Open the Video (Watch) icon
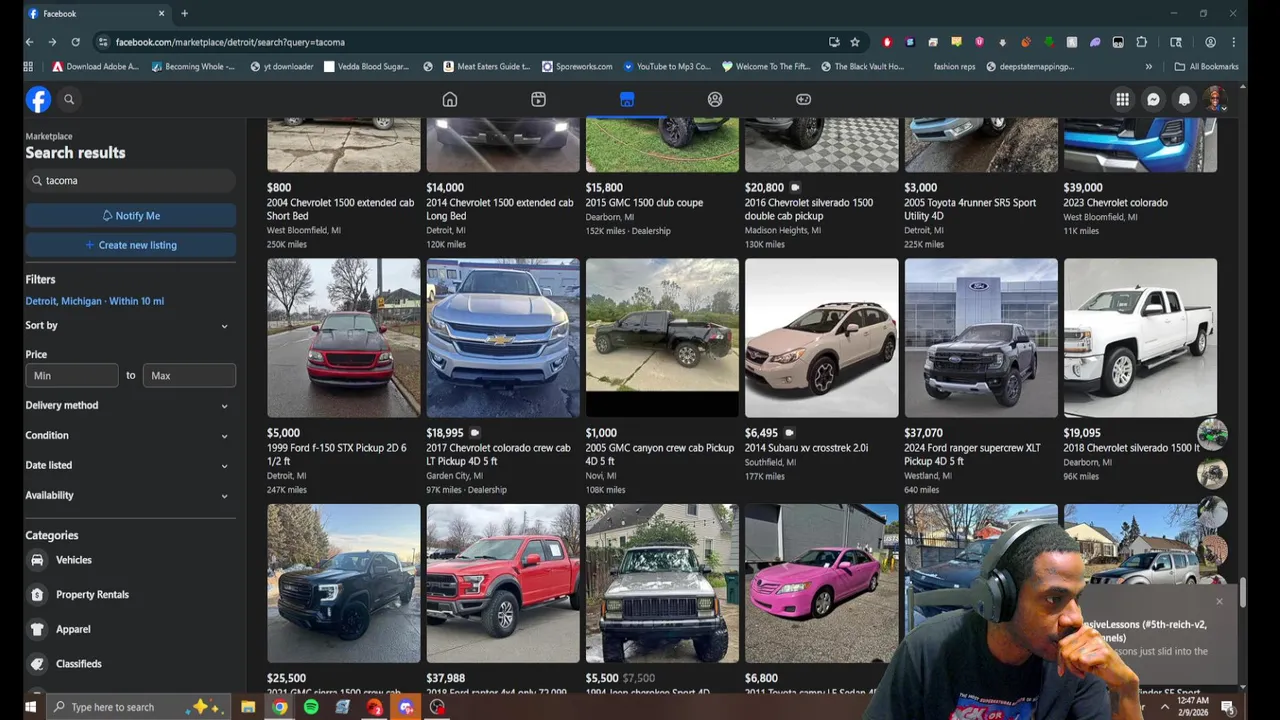Viewport: 1280px width, 720px height. pyautogui.click(x=538, y=99)
